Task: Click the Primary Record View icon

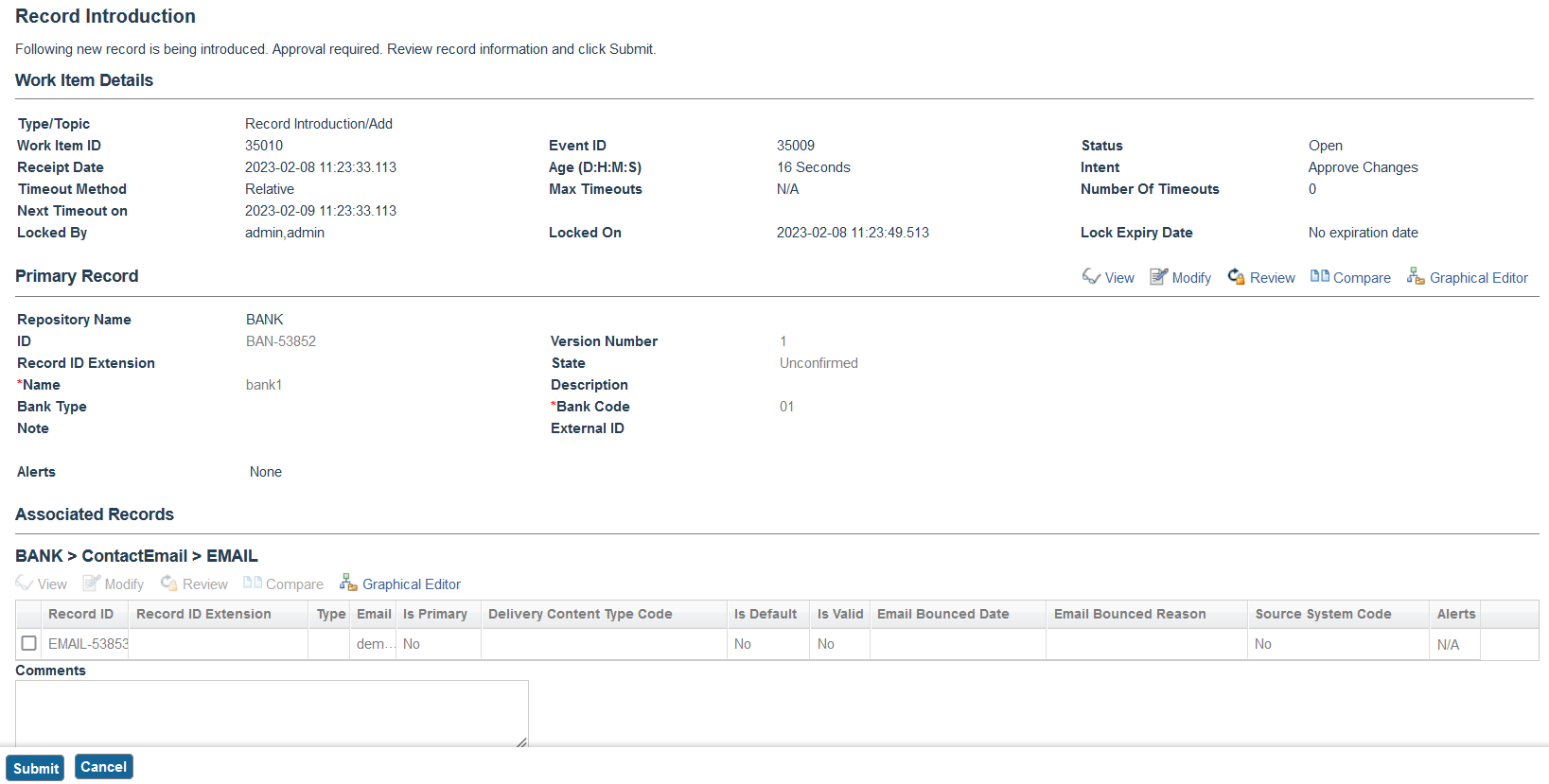Action: pos(1091,276)
